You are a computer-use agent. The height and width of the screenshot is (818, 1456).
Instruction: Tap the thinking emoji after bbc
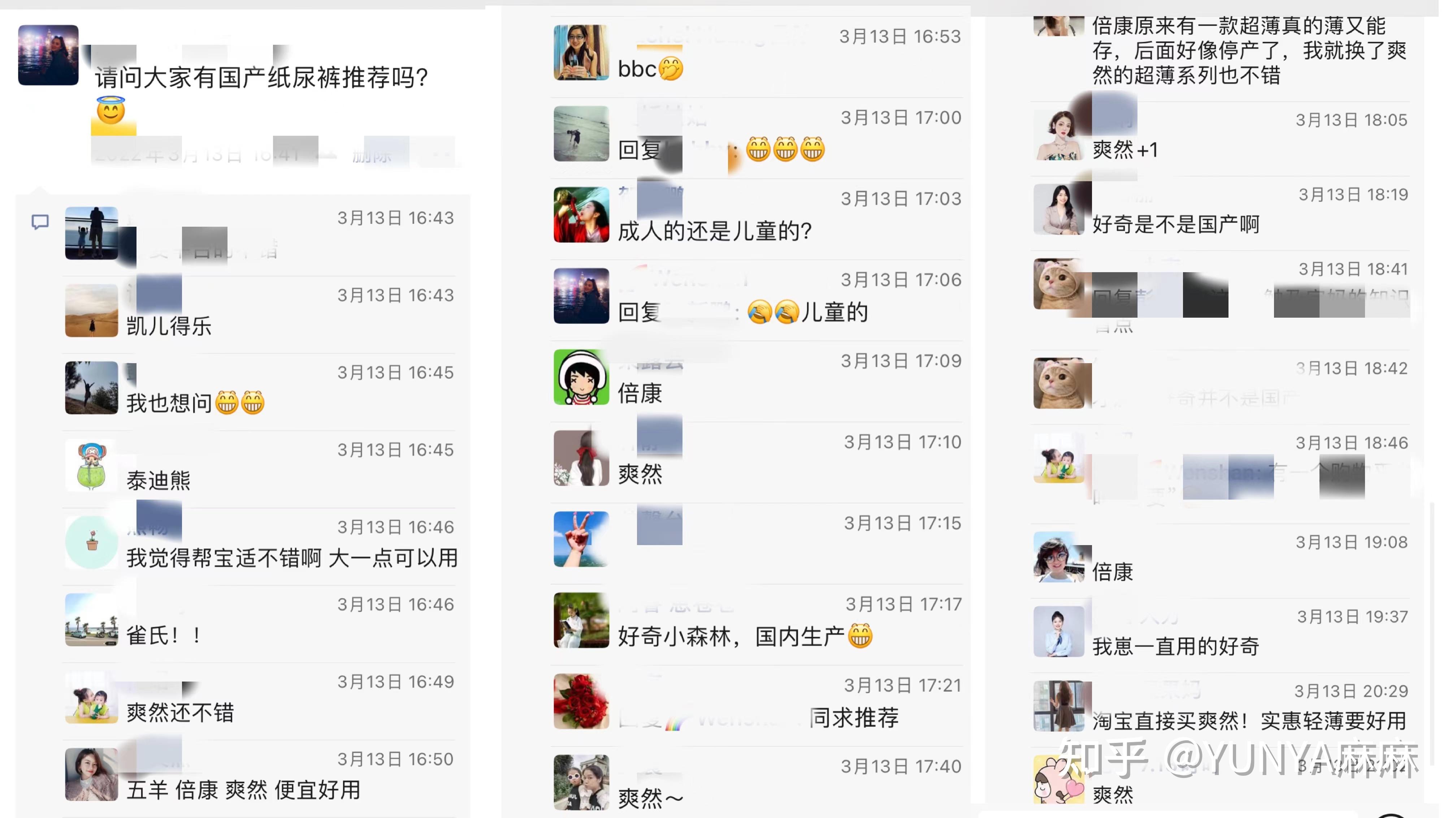[671, 69]
